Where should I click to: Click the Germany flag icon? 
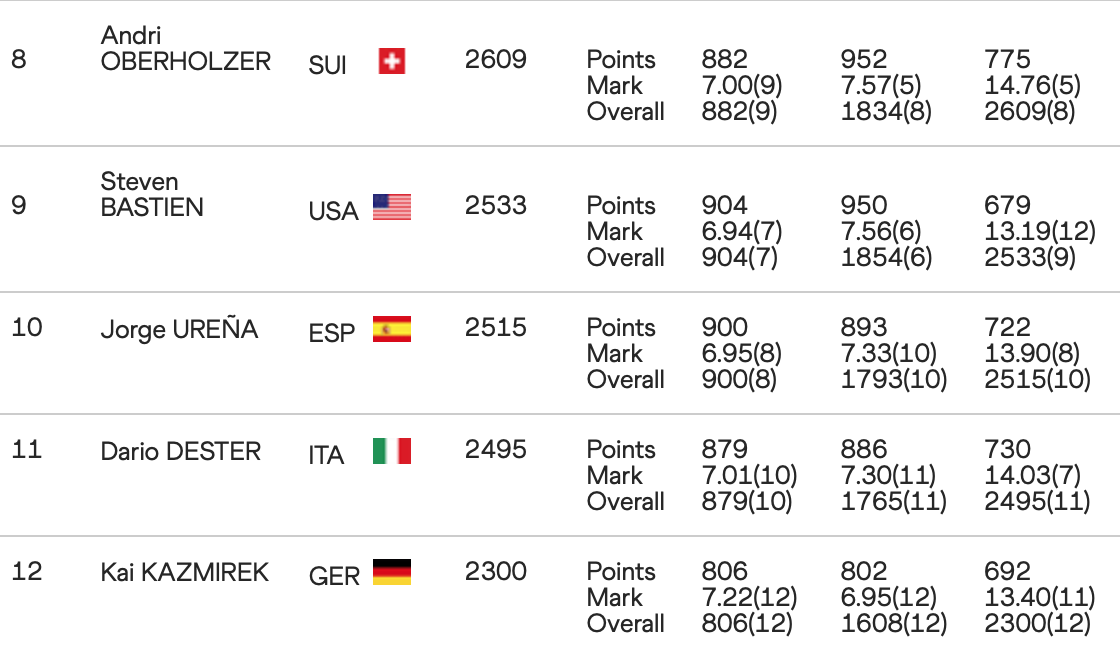click(391, 573)
